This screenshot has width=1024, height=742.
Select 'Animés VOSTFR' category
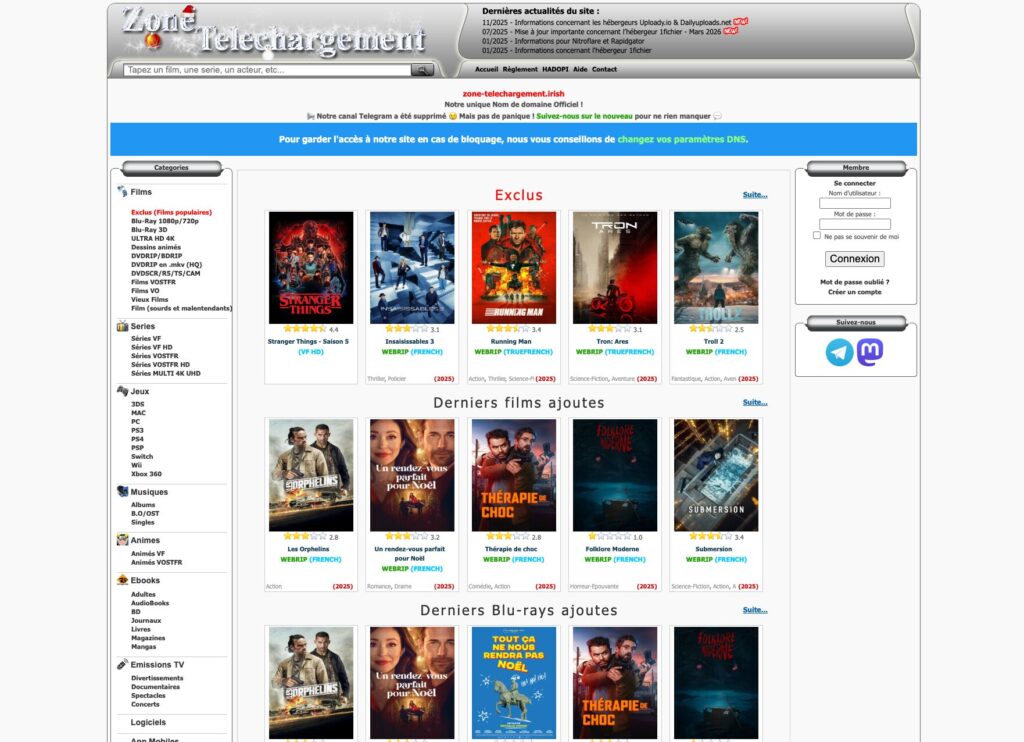coord(157,562)
